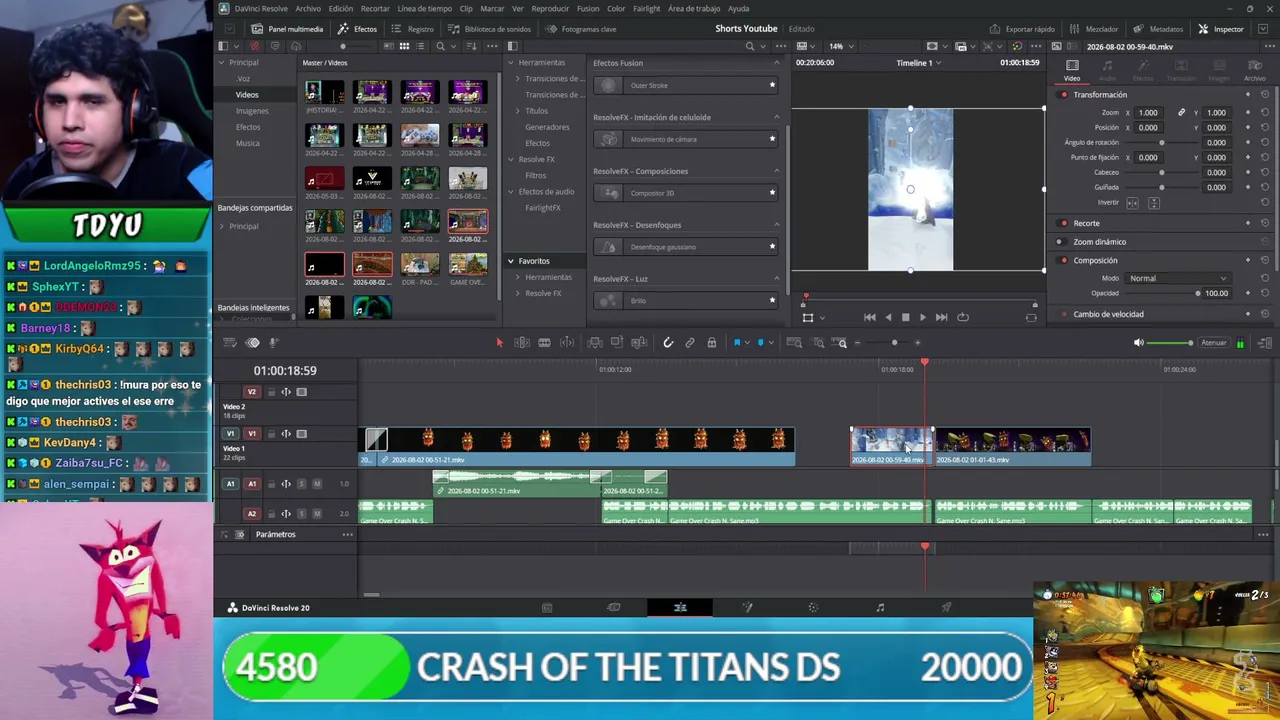This screenshot has height=720, width=1280.
Task: Toggle loop playback in the viewer
Action: tap(963, 317)
